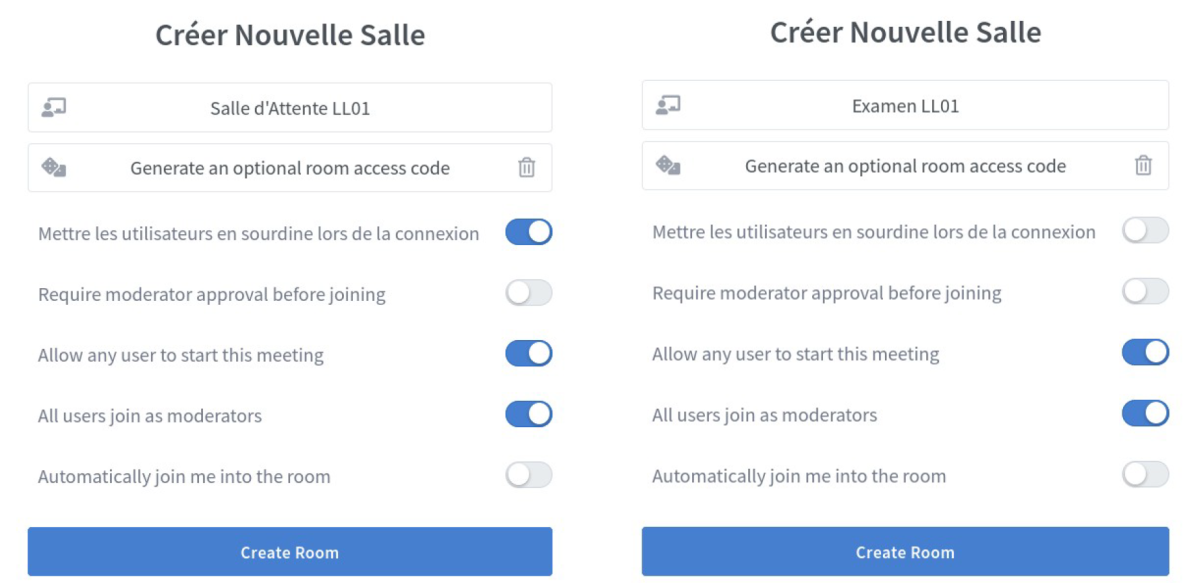Disable 'All users join as moderators' right toggle
This screenshot has height=587, width=1200.
coord(1145,414)
